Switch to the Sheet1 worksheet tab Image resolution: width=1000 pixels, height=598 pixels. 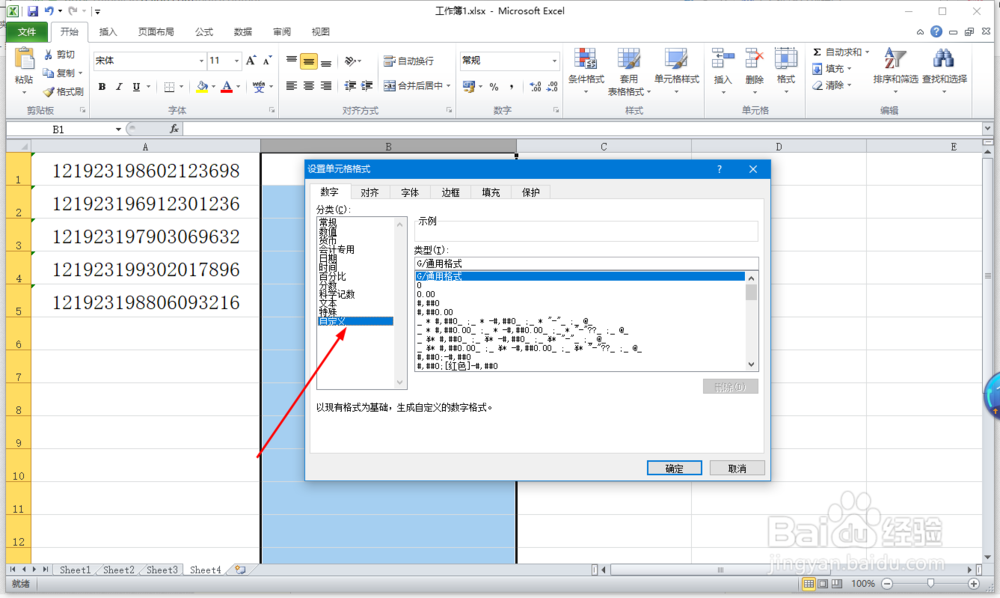pos(75,570)
